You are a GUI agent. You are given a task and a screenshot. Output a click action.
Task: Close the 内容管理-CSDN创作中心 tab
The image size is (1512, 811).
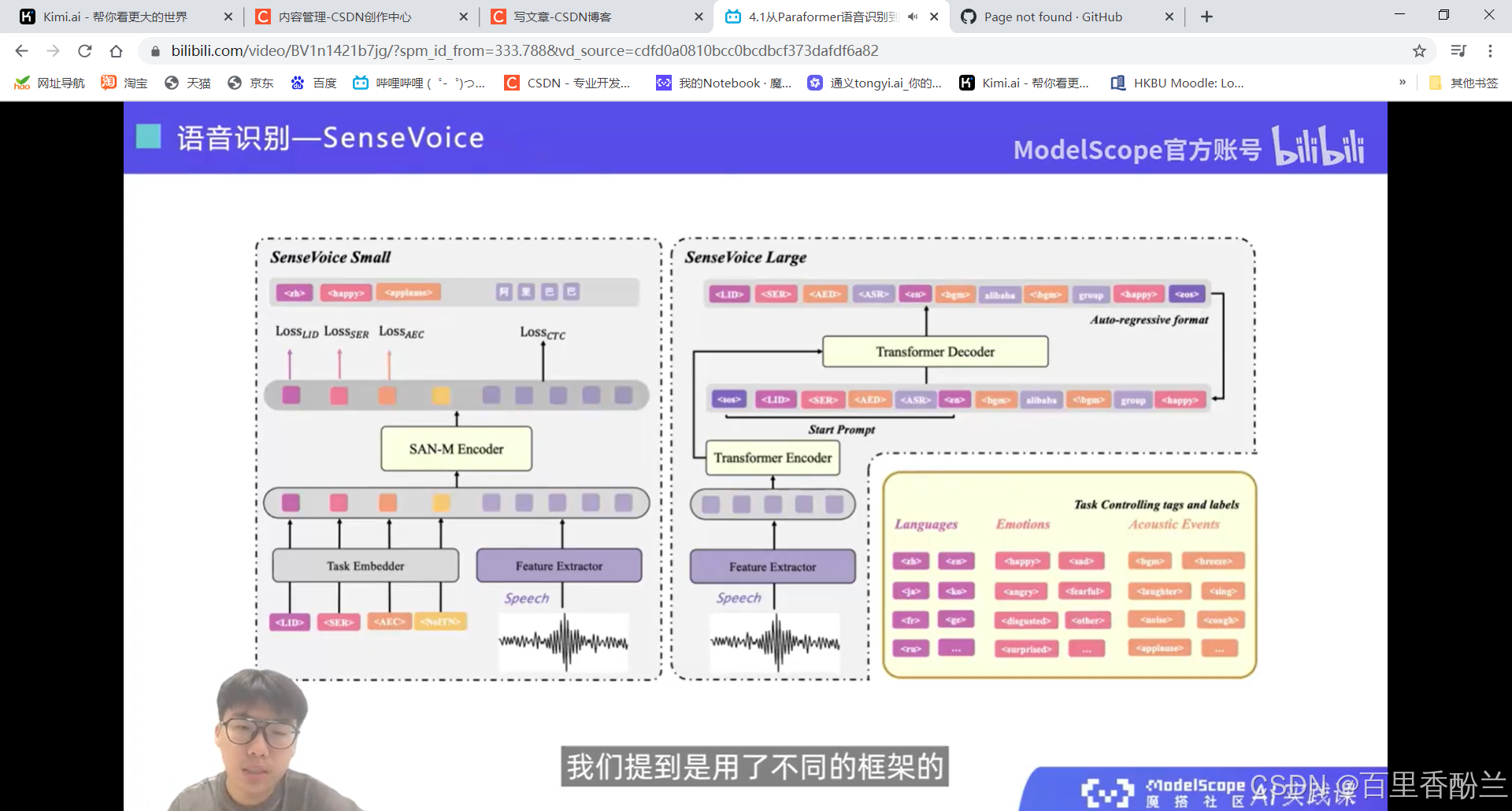[x=463, y=17]
